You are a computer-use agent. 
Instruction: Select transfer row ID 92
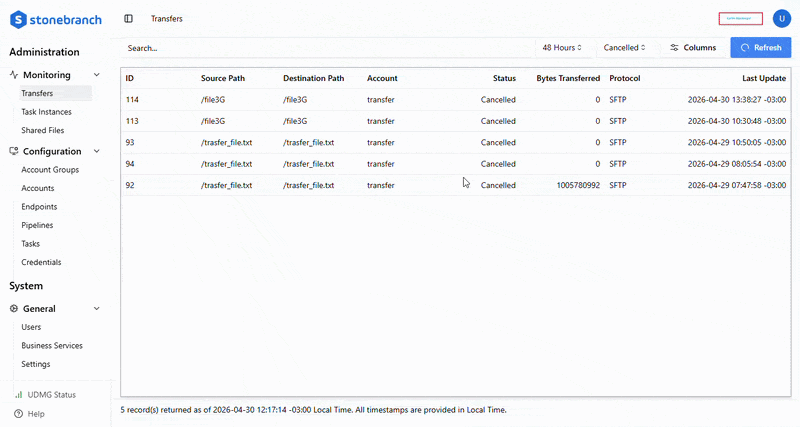click(x=456, y=185)
